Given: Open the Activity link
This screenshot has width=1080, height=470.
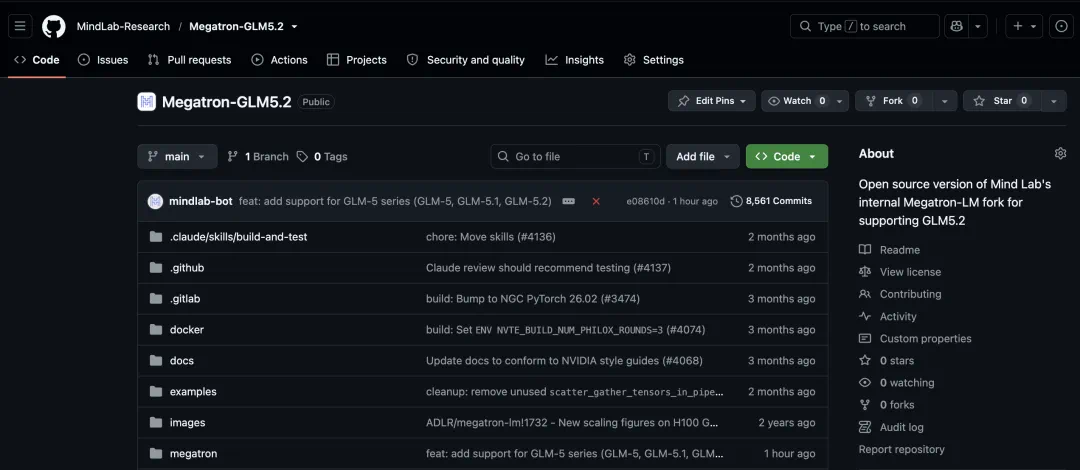Looking at the screenshot, I should (x=888, y=316).
